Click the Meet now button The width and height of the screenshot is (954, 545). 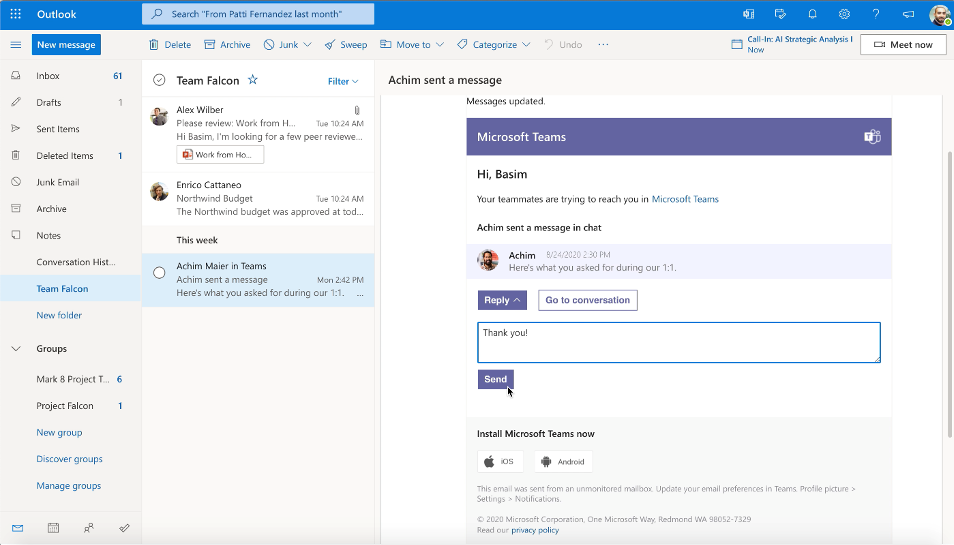point(903,44)
